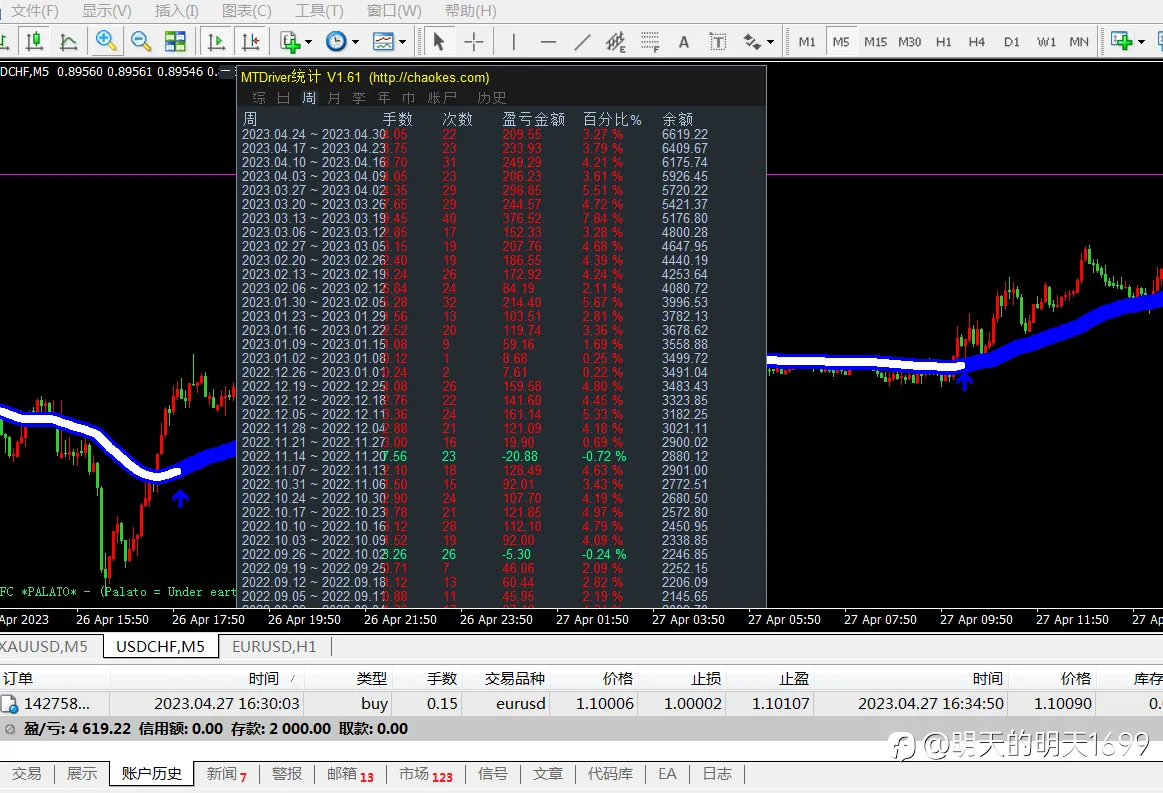Select USDCHF,M5 chart tab

[x=160, y=647]
